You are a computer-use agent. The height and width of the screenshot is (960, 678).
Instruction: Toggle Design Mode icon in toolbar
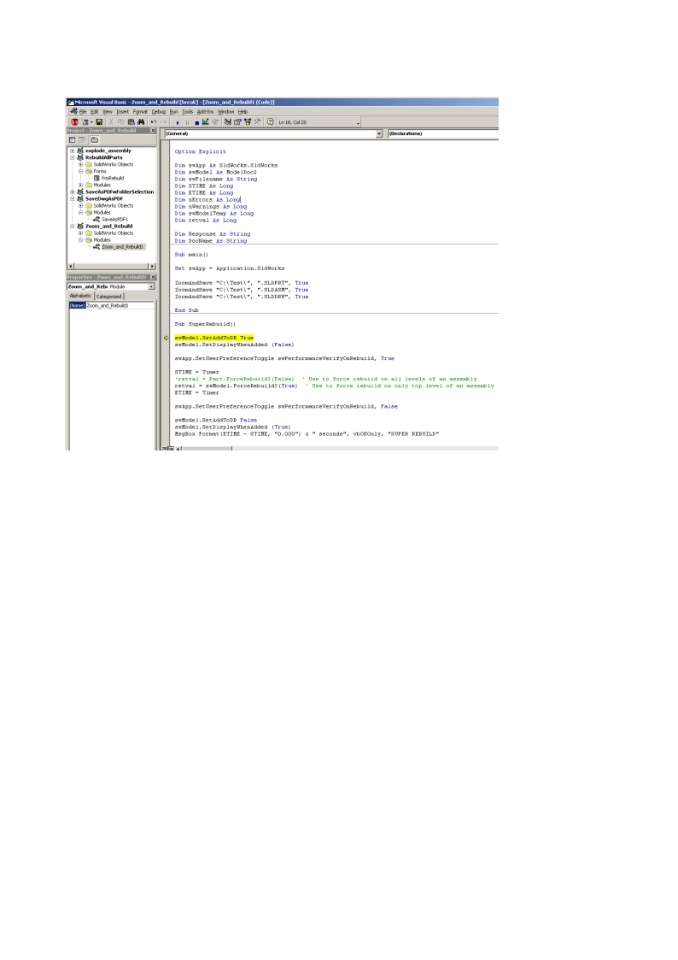pyautogui.click(x=205, y=122)
